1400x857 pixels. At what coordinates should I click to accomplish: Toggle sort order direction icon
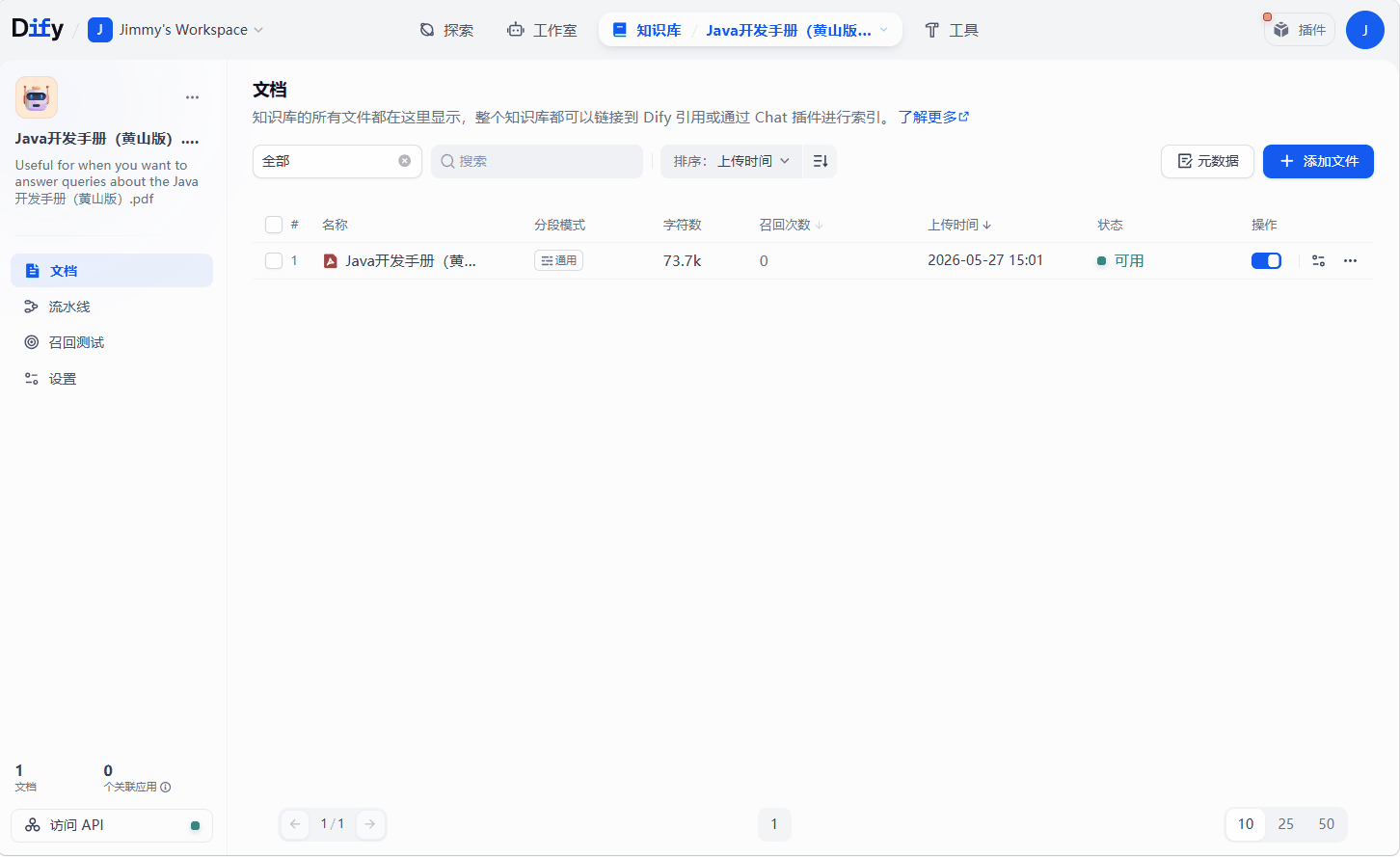pos(821,161)
